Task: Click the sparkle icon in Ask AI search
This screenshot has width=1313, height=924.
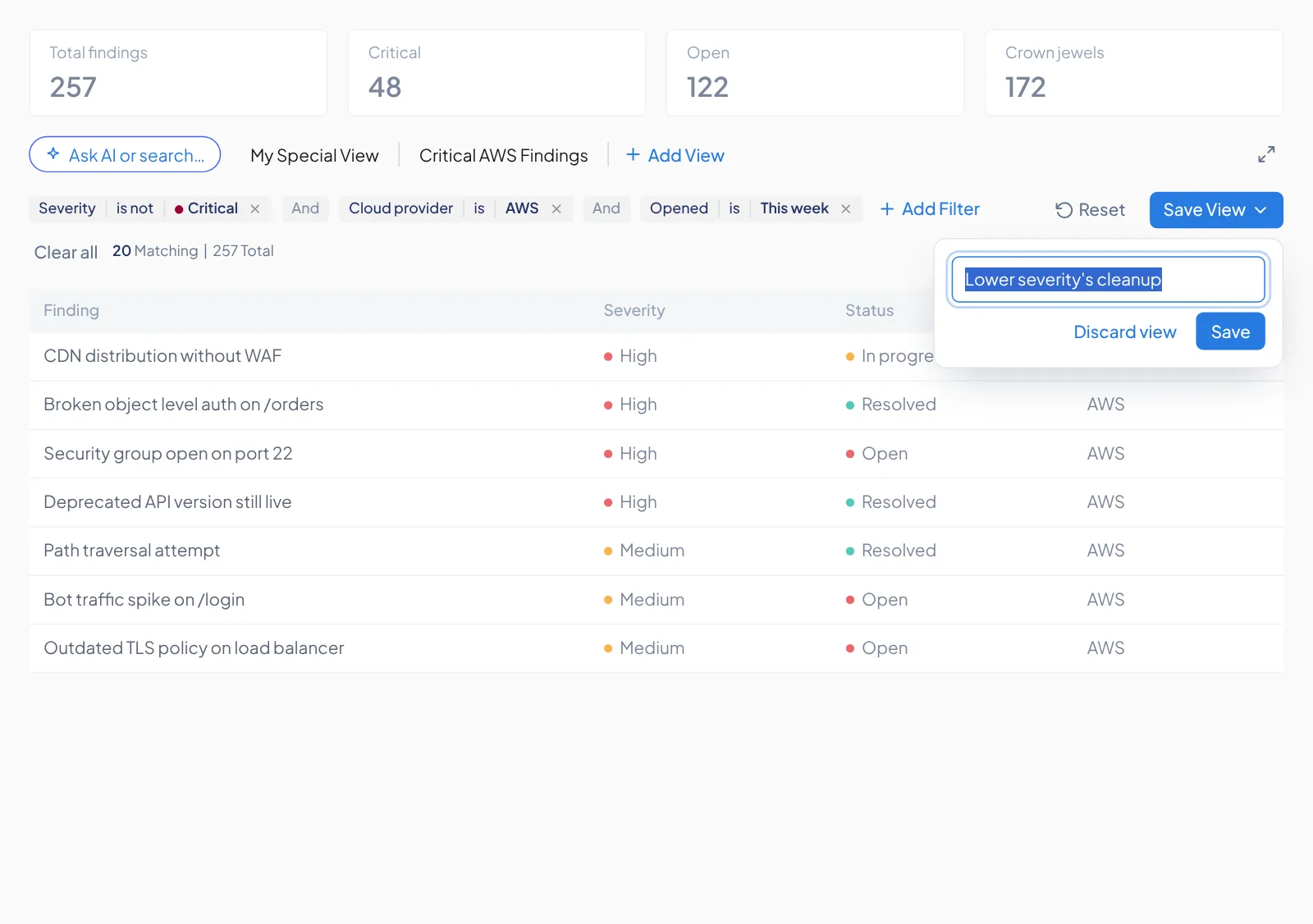Action: point(53,153)
